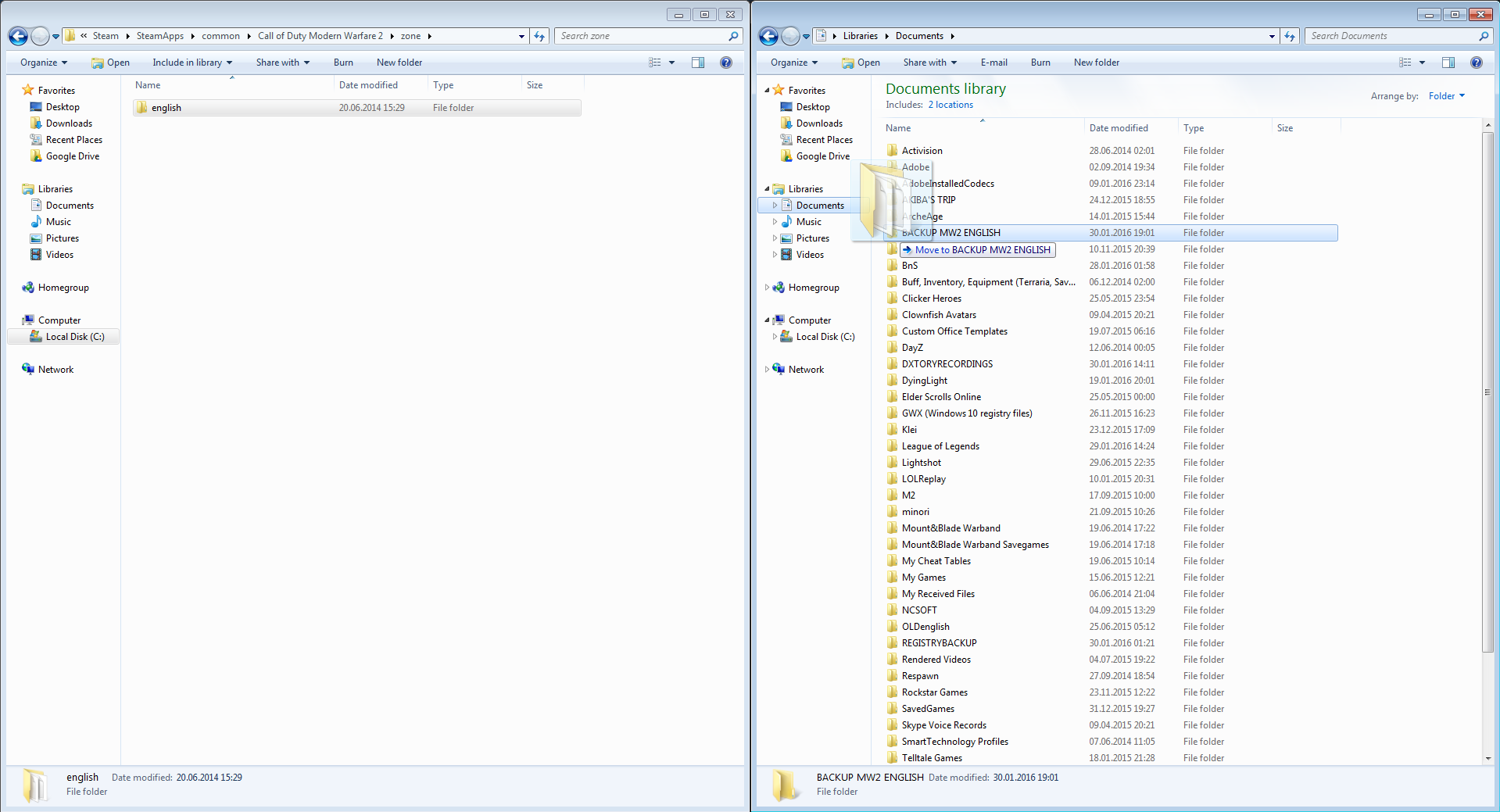Select Desktop in zone window Favorites
Screen dimensions: 1500x812
tap(63, 107)
